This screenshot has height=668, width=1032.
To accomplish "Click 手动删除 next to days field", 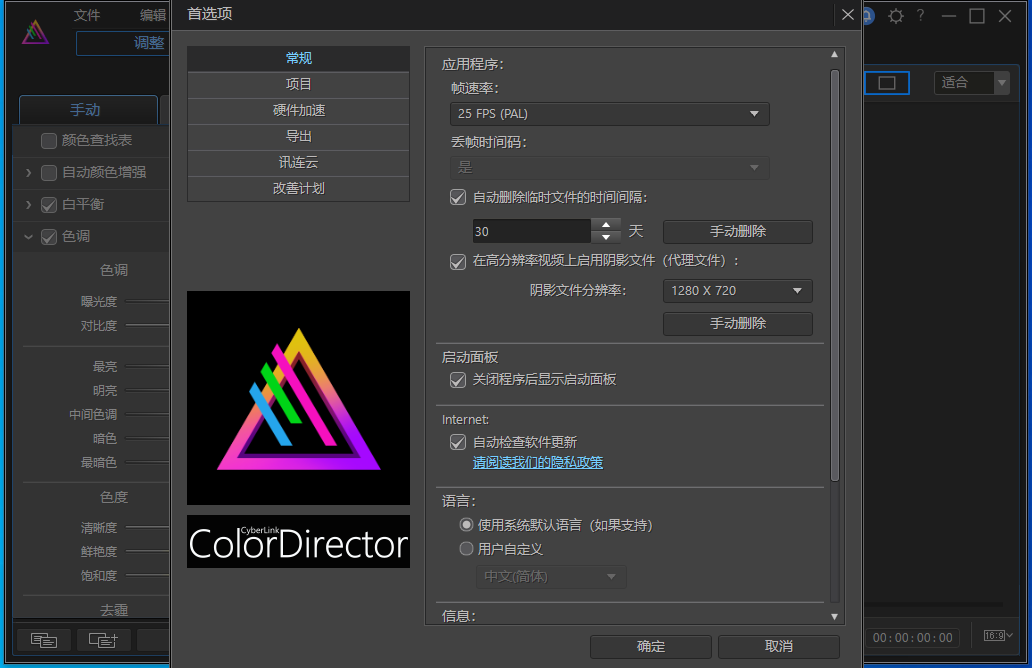I will click(737, 232).
